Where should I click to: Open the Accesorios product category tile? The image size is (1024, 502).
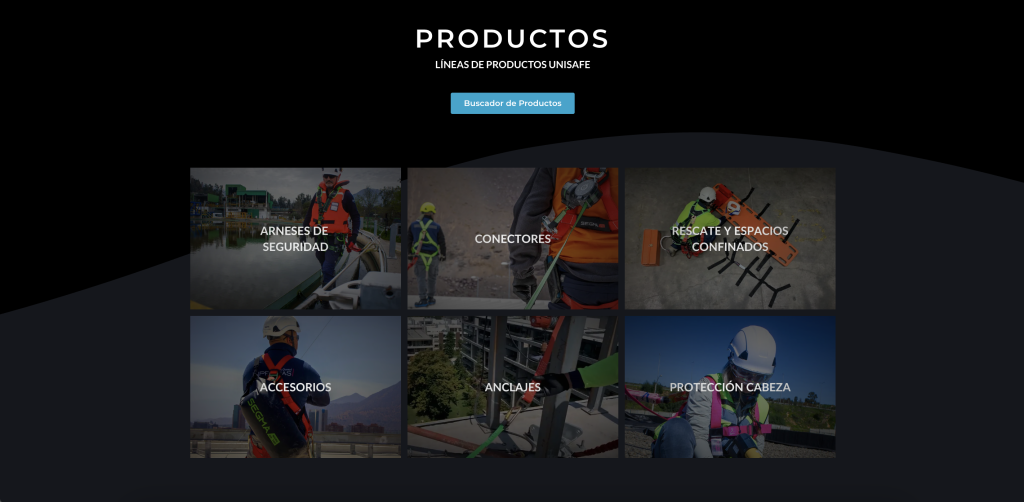click(x=295, y=386)
